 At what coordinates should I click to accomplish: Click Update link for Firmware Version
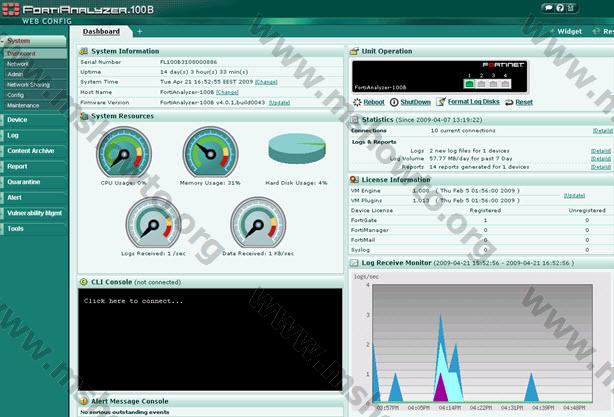click(x=279, y=103)
